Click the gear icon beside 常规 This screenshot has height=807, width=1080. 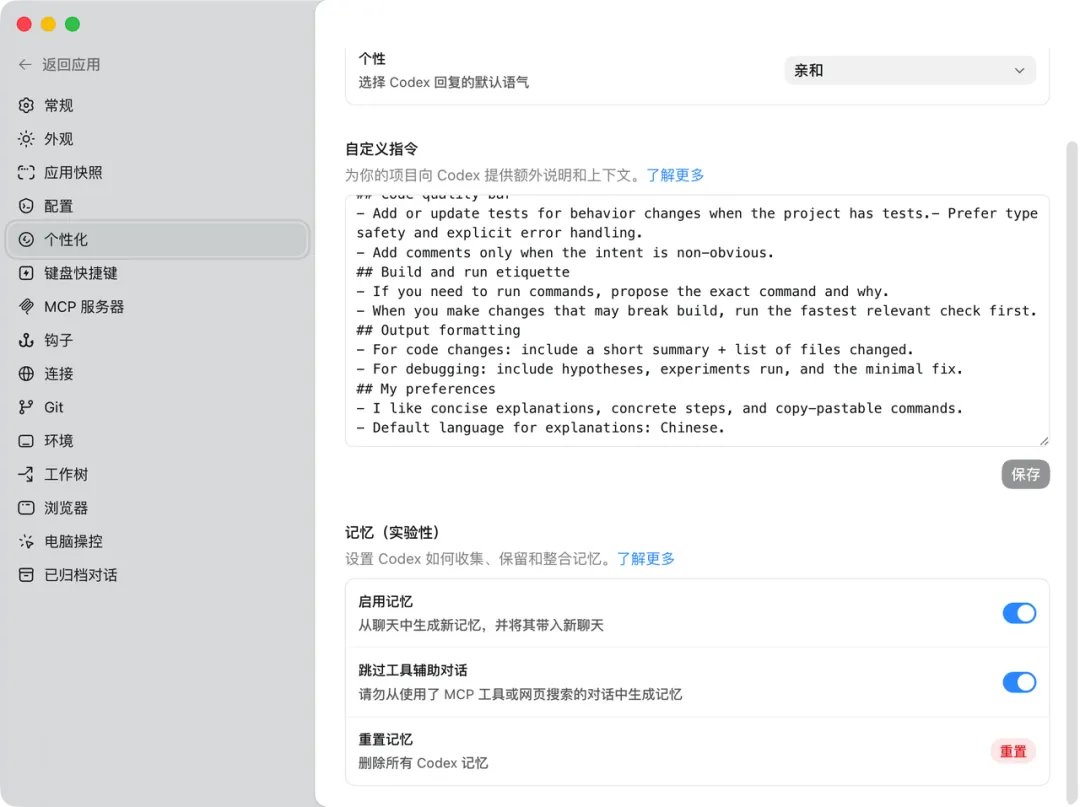tap(26, 105)
